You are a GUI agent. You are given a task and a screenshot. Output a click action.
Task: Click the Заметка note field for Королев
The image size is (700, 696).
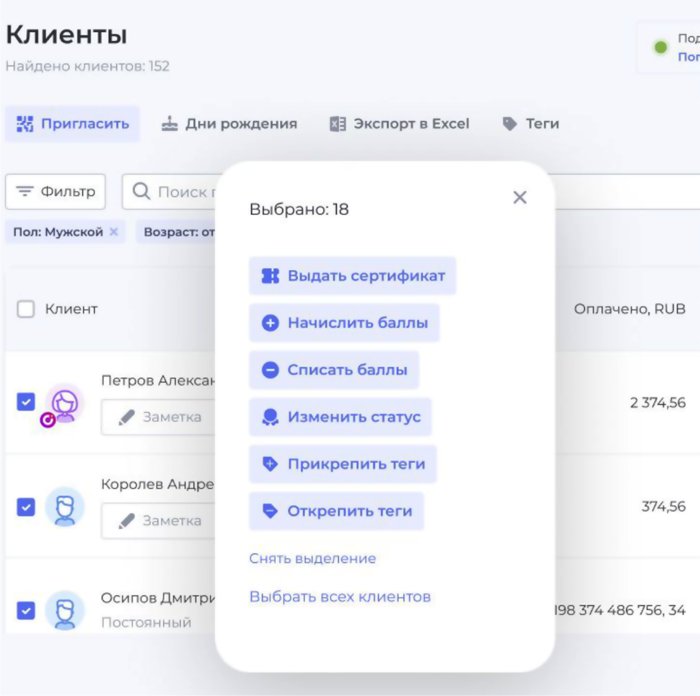(158, 521)
